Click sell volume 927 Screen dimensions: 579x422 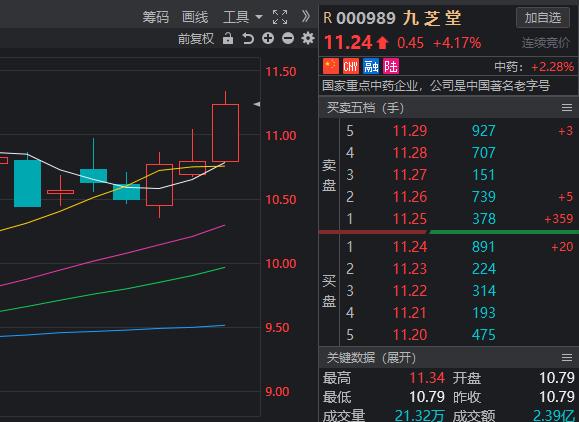(483, 131)
